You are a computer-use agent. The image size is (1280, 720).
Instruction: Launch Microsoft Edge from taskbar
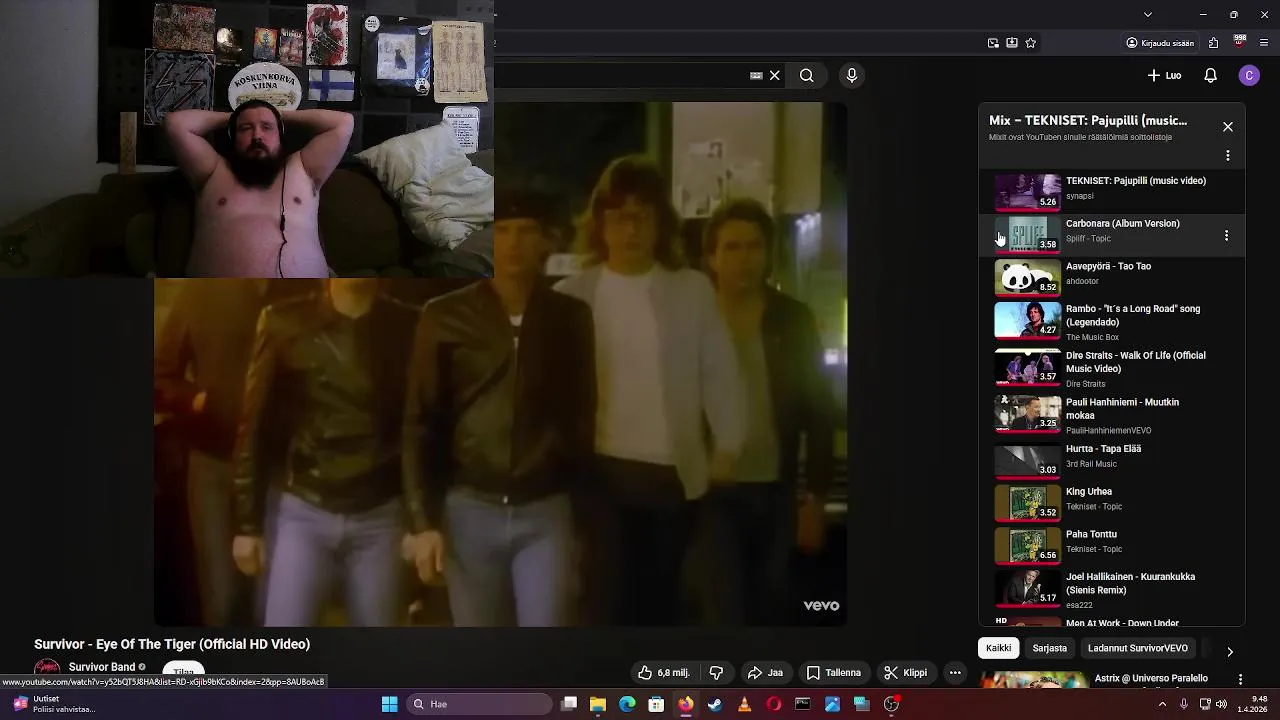627,704
